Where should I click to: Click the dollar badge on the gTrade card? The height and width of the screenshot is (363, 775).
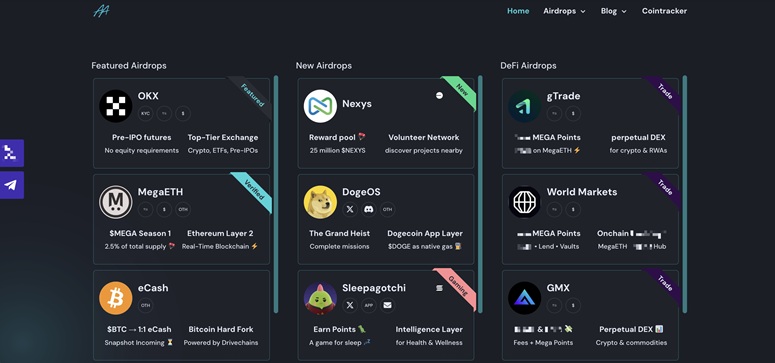(x=573, y=113)
